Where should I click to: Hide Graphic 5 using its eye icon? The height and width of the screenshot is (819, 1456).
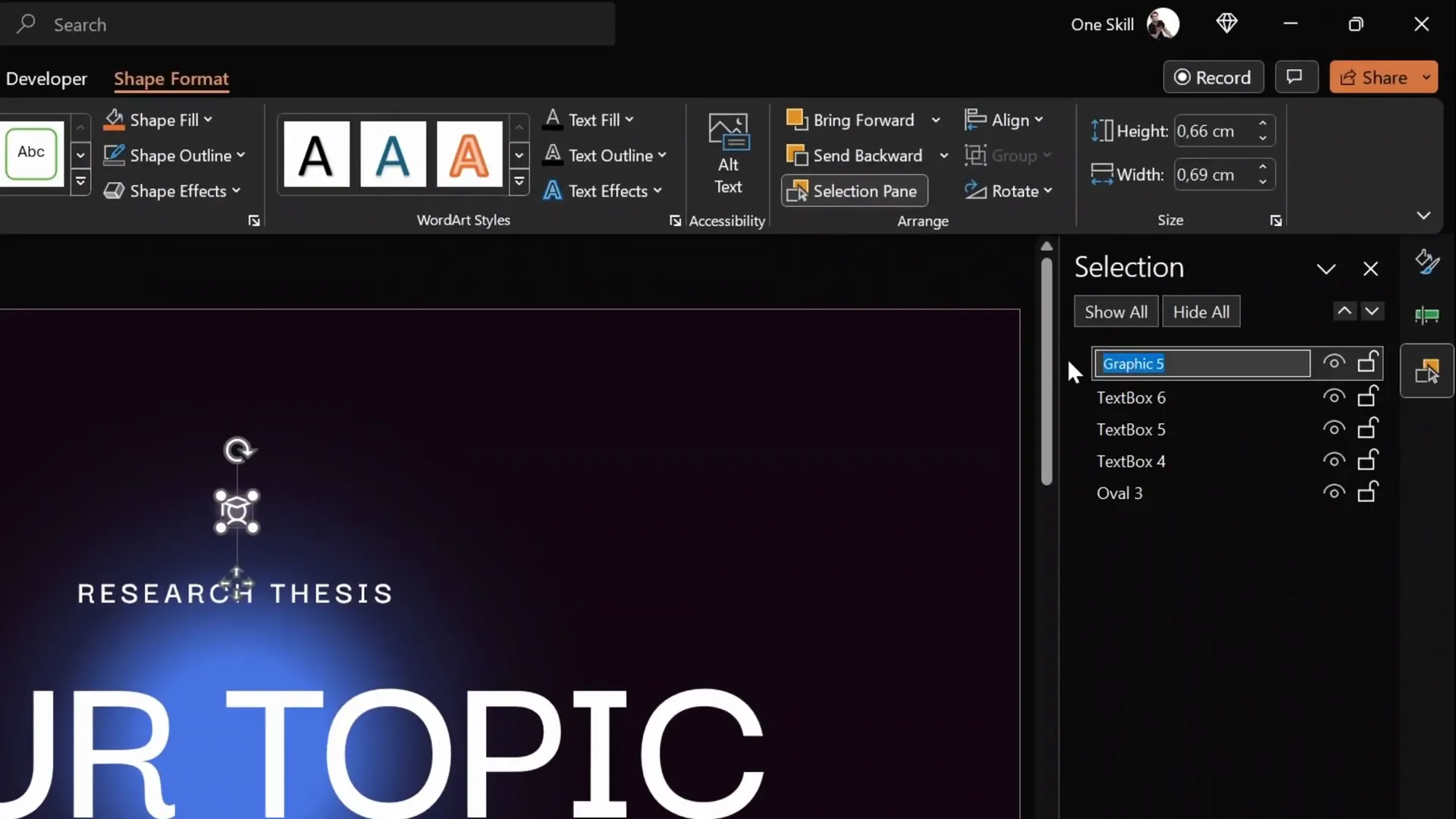1334,363
